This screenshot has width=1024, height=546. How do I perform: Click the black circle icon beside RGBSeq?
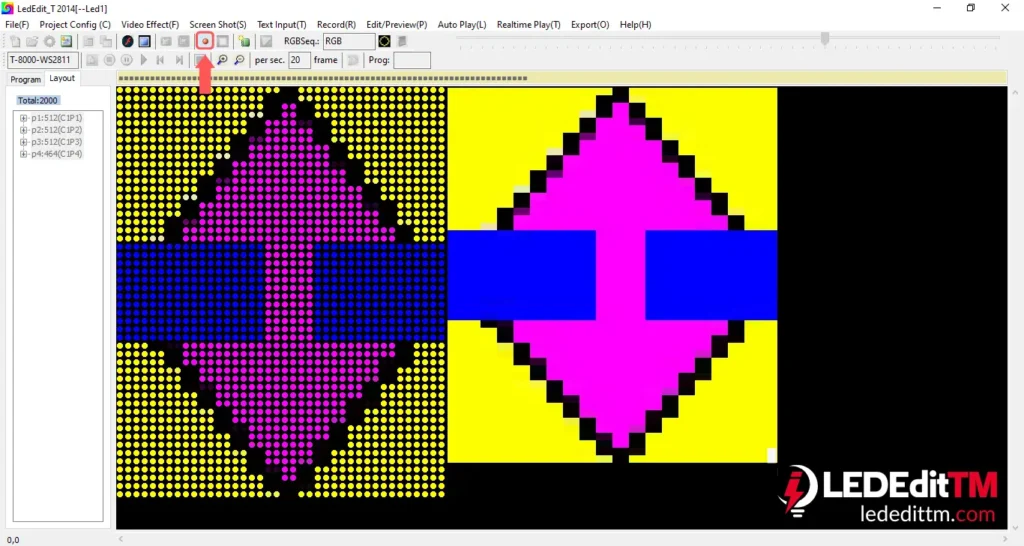[x=384, y=41]
